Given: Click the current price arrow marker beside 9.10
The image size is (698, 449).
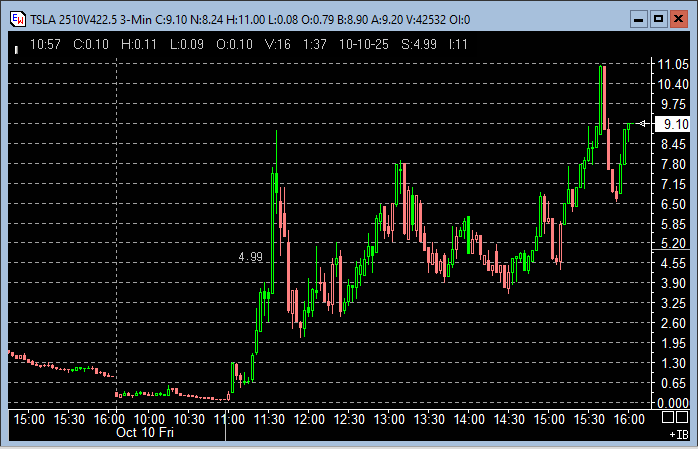Looking at the screenshot, I should (642, 124).
